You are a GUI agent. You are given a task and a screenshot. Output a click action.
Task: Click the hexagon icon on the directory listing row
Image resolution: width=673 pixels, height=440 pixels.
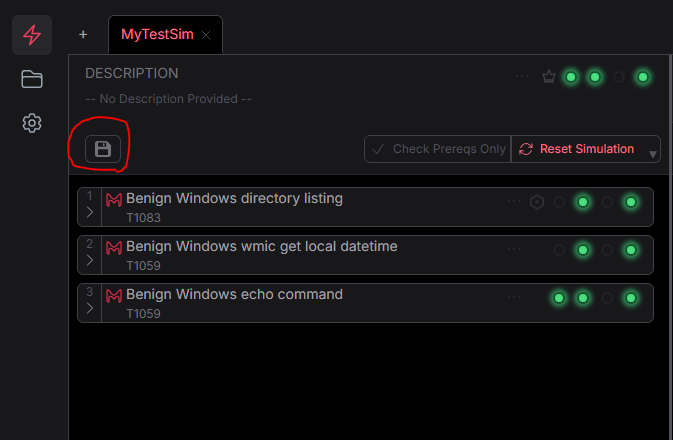click(537, 202)
